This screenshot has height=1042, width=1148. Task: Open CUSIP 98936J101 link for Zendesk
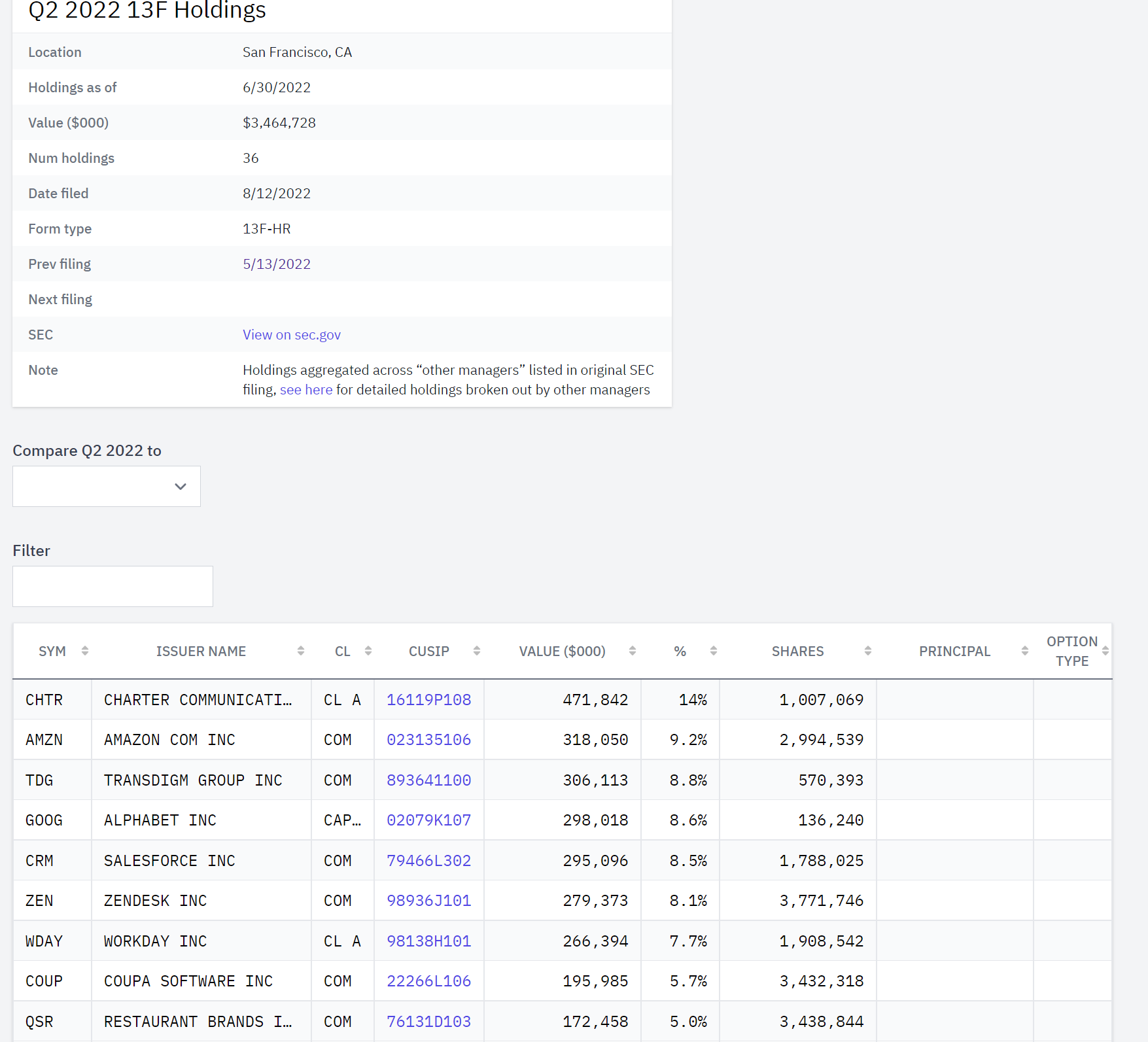click(429, 901)
